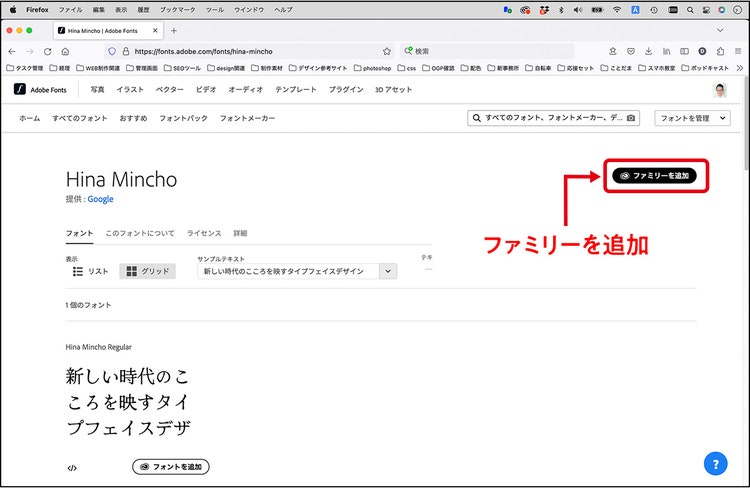Open the Firefox downloads arrow icon
Viewport: 750px width, 488px height.
click(649, 51)
